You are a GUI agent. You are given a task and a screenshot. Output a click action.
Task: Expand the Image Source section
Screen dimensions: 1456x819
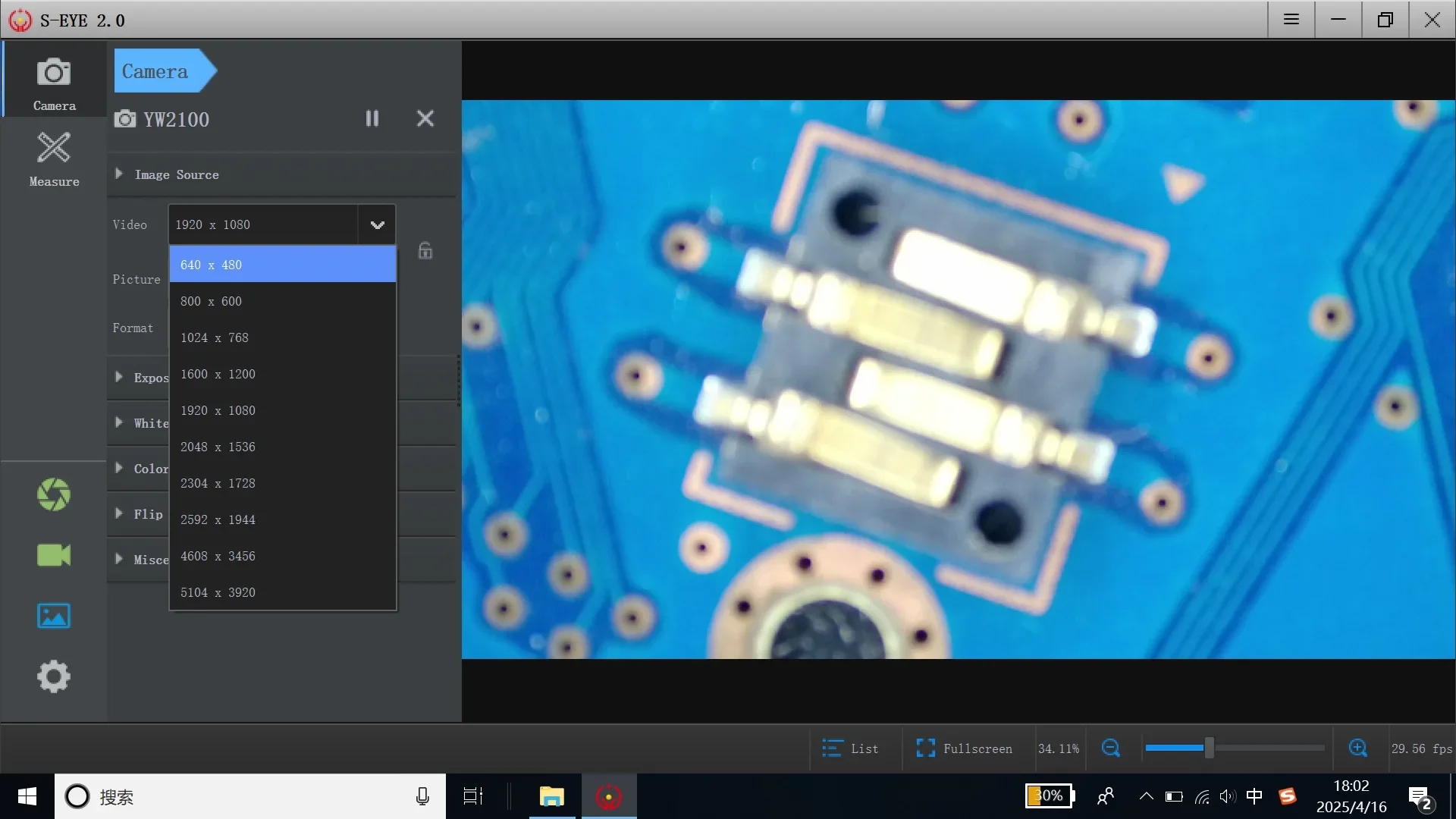point(176,174)
